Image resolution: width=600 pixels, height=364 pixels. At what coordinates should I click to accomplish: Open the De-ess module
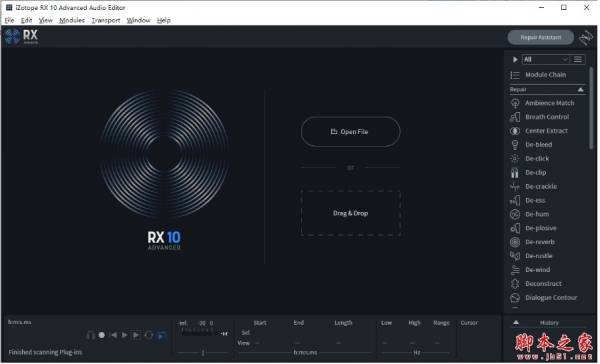[528, 201]
